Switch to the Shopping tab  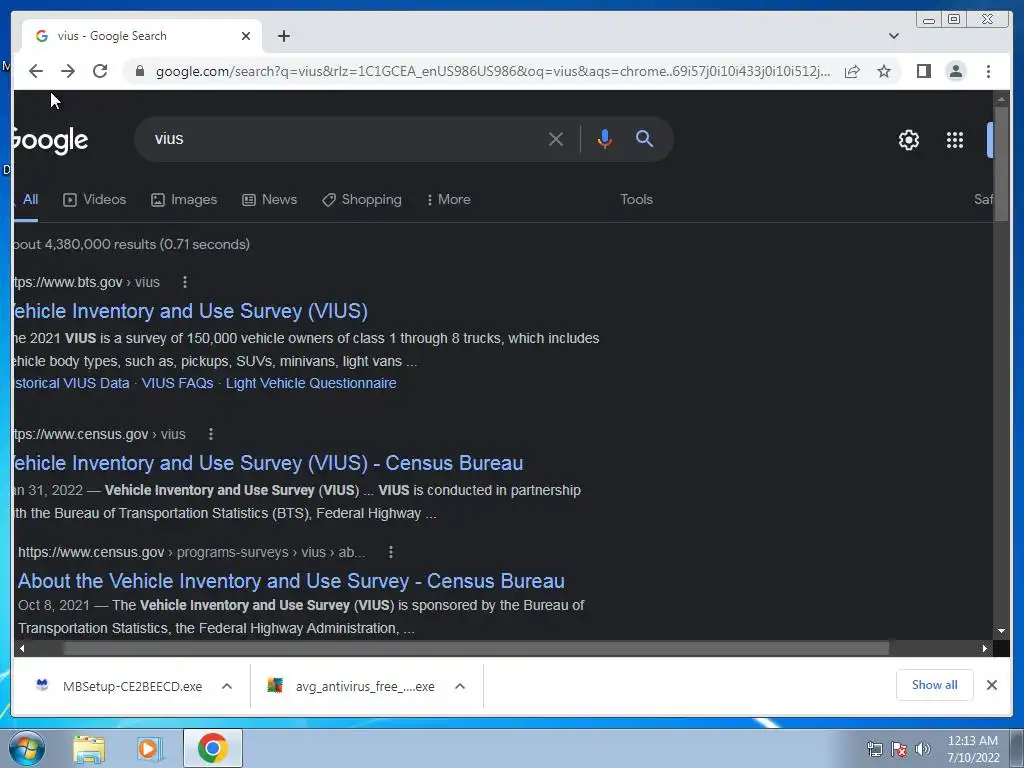pyautogui.click(x=362, y=200)
